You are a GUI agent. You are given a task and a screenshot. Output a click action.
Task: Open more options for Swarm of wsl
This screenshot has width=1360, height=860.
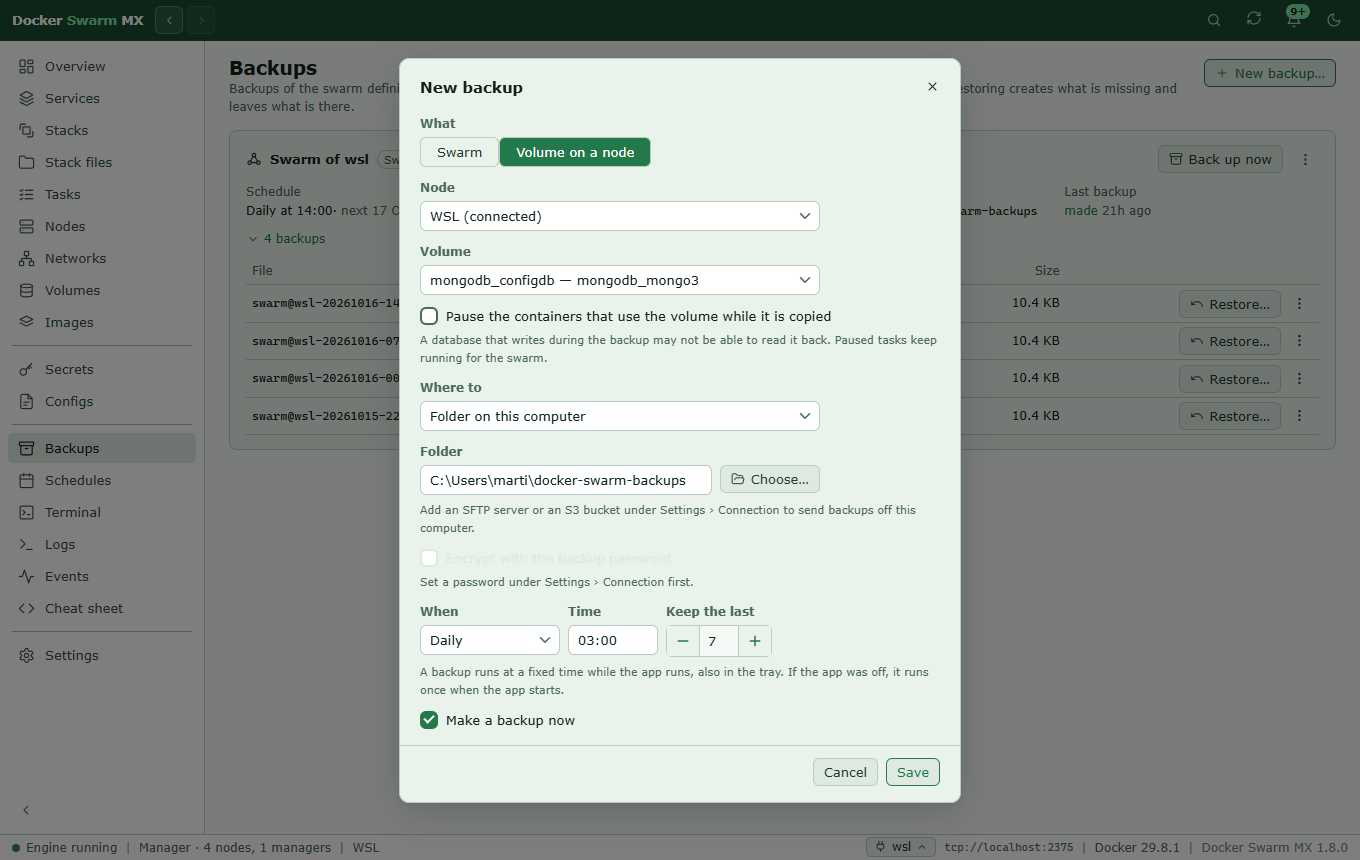[1305, 159]
